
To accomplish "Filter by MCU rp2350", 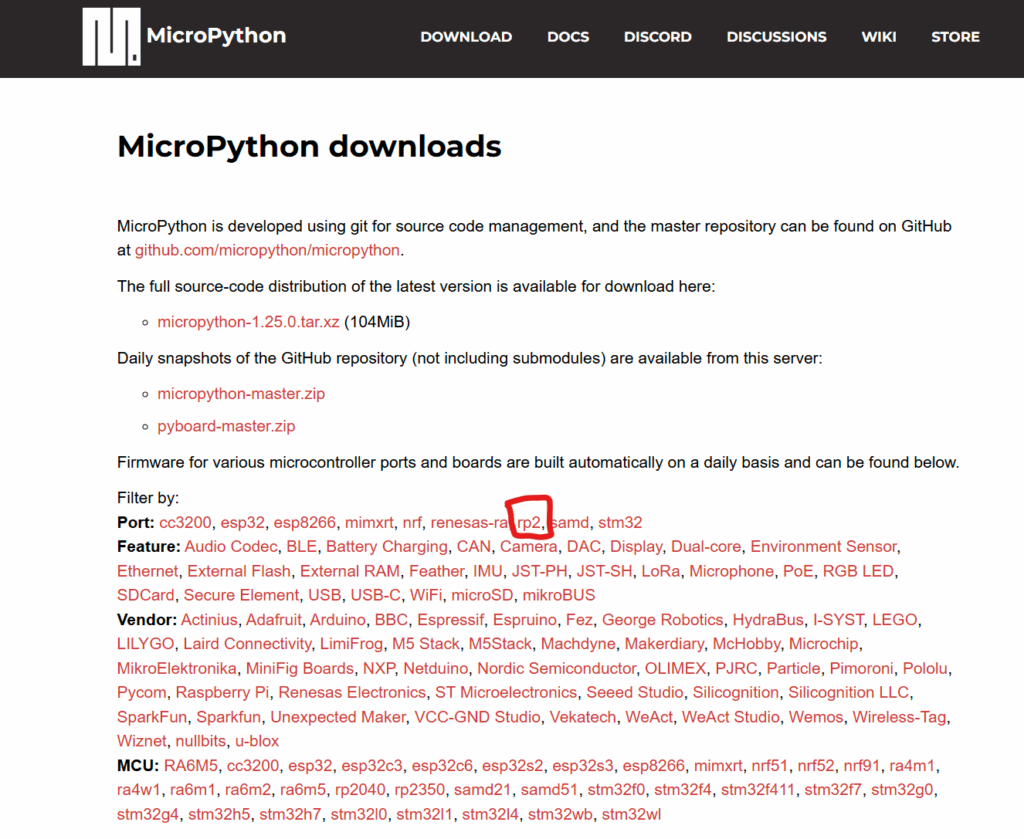I will pyautogui.click(x=419, y=790).
